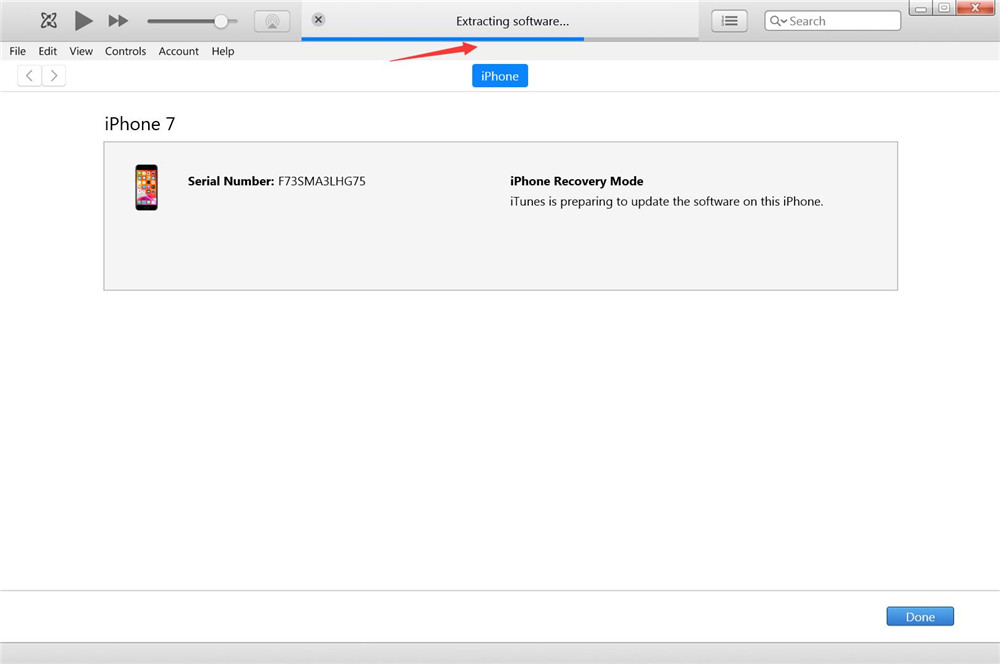
Task: Open the Up Next list button
Action: tap(729, 21)
